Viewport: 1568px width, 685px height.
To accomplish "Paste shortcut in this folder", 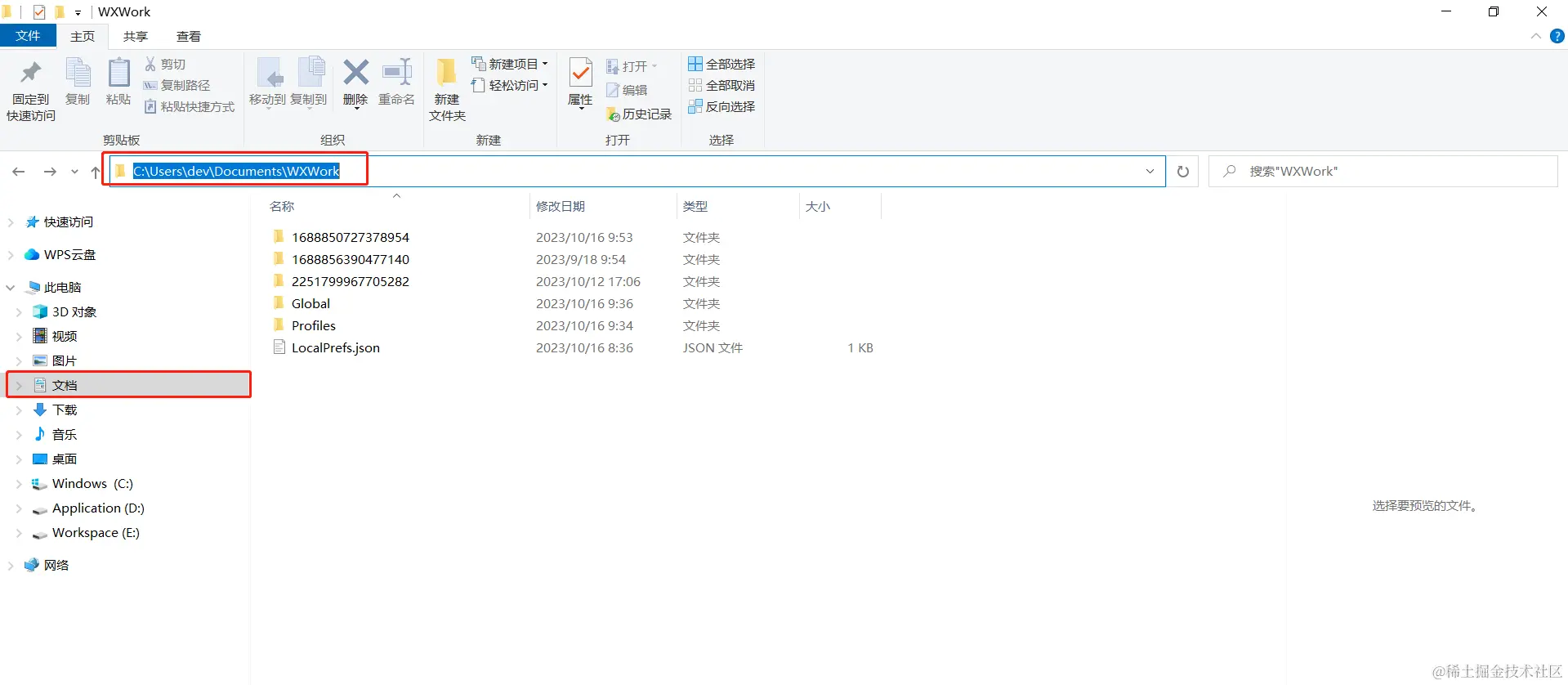I will click(x=190, y=106).
